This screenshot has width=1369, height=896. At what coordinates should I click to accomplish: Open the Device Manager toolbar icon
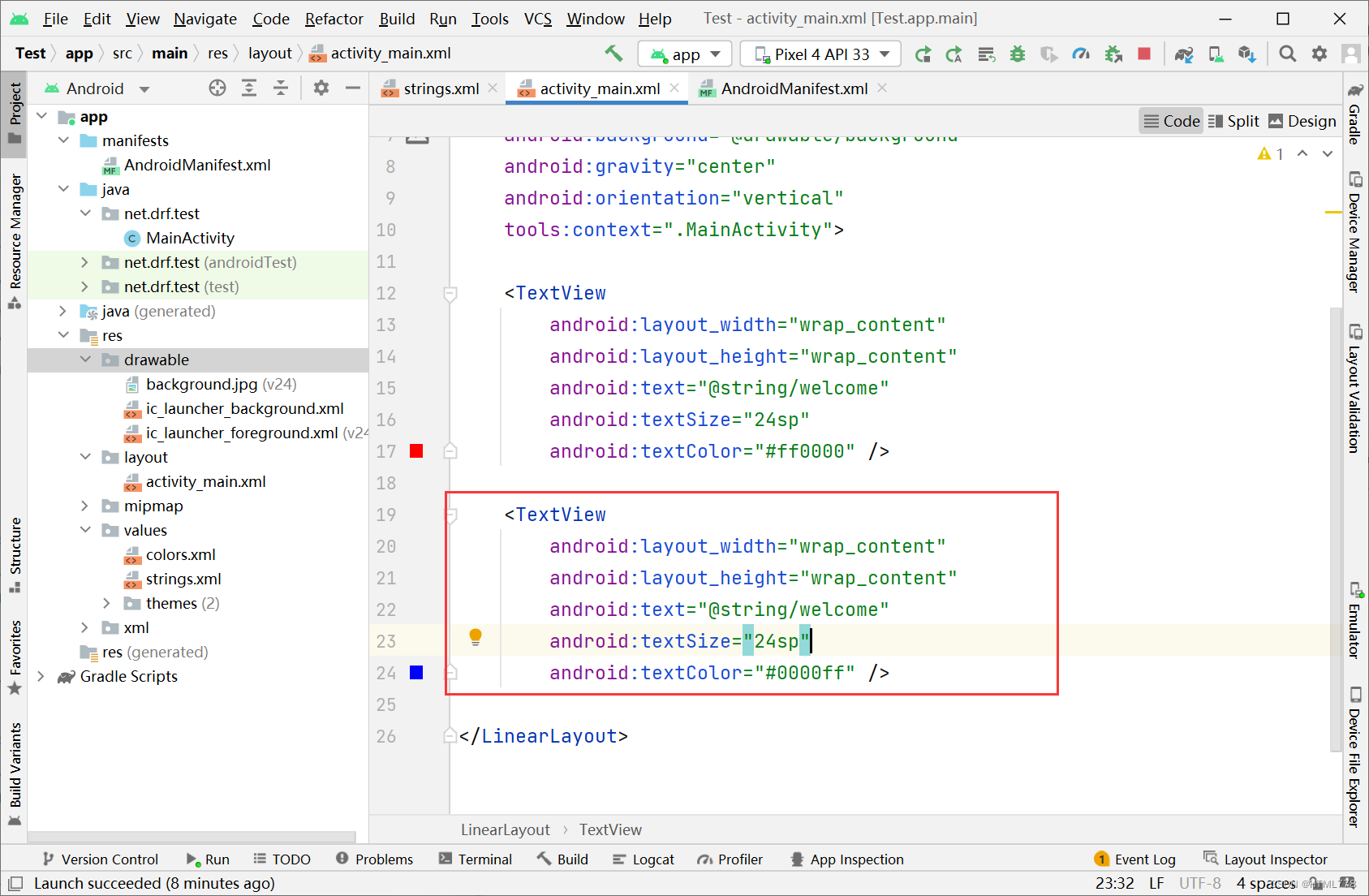tap(1216, 54)
